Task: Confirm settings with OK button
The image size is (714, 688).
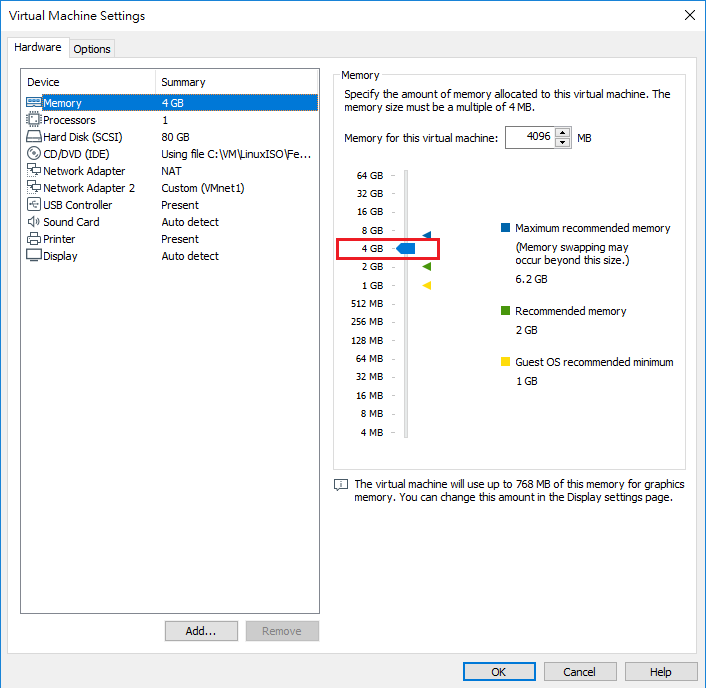Action: click(499, 672)
